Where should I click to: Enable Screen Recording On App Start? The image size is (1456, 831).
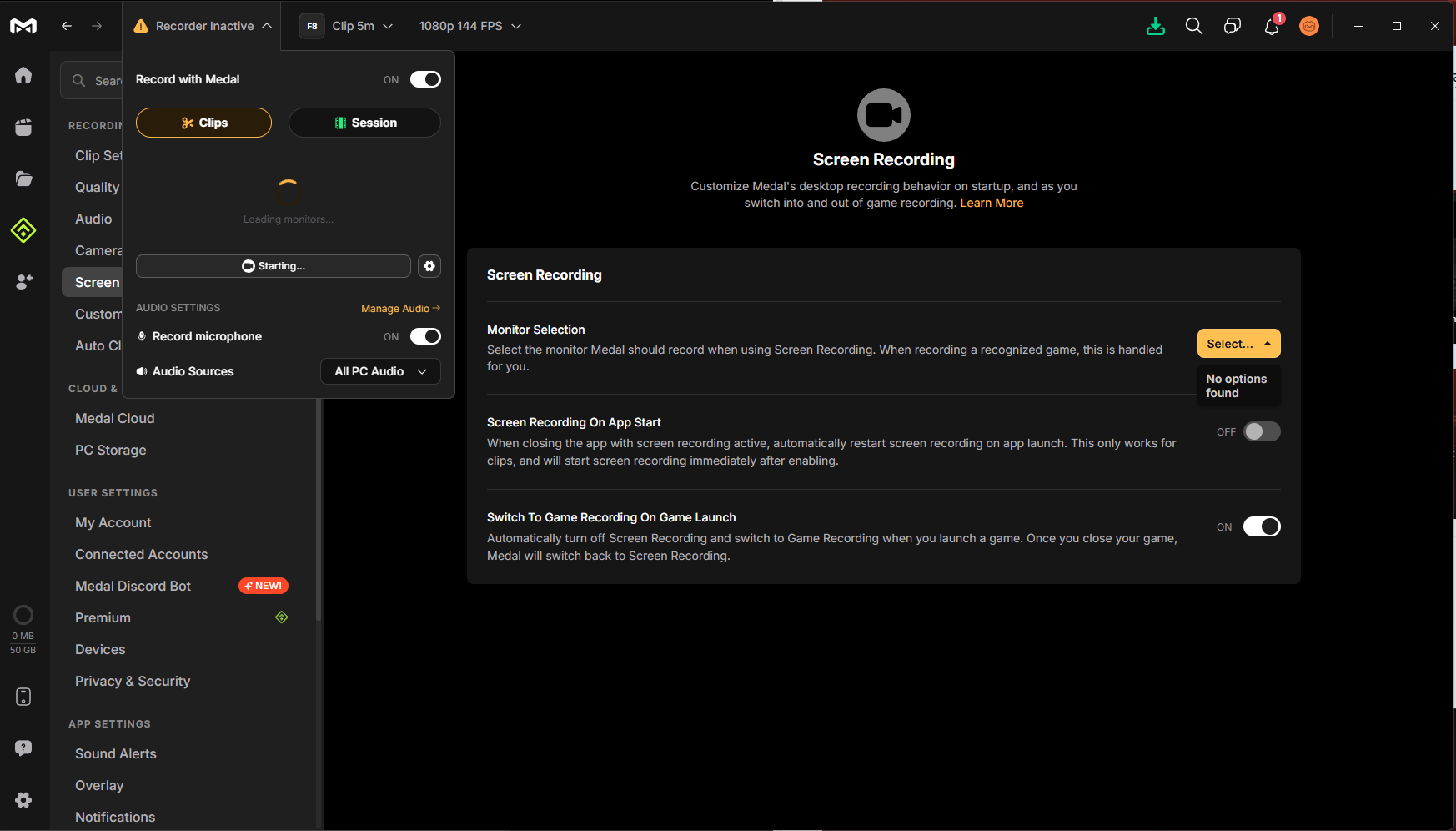point(1262,431)
